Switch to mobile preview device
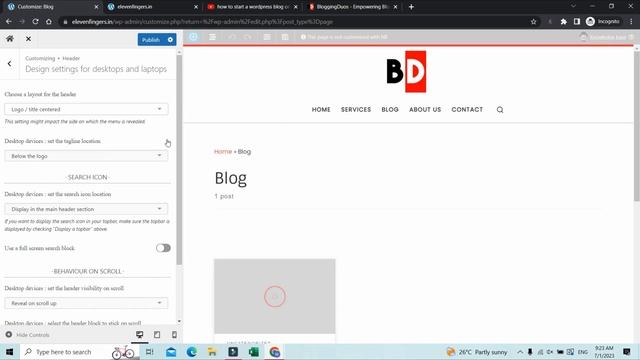The height and width of the screenshot is (360, 640). pos(174,335)
